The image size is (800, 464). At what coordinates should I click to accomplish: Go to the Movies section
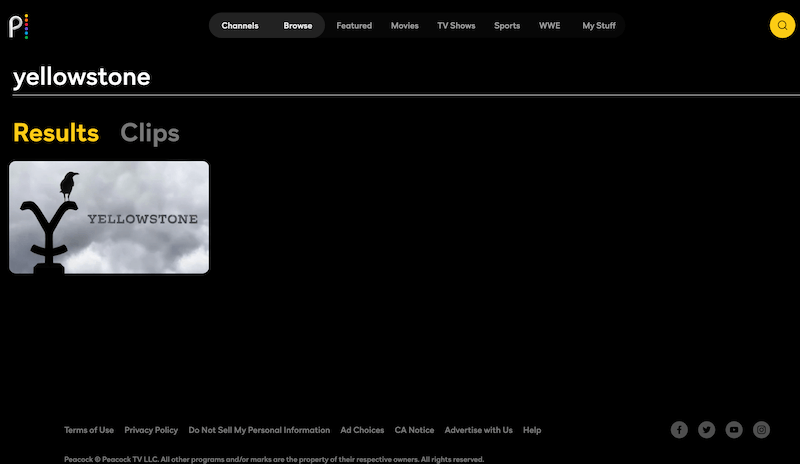(405, 25)
